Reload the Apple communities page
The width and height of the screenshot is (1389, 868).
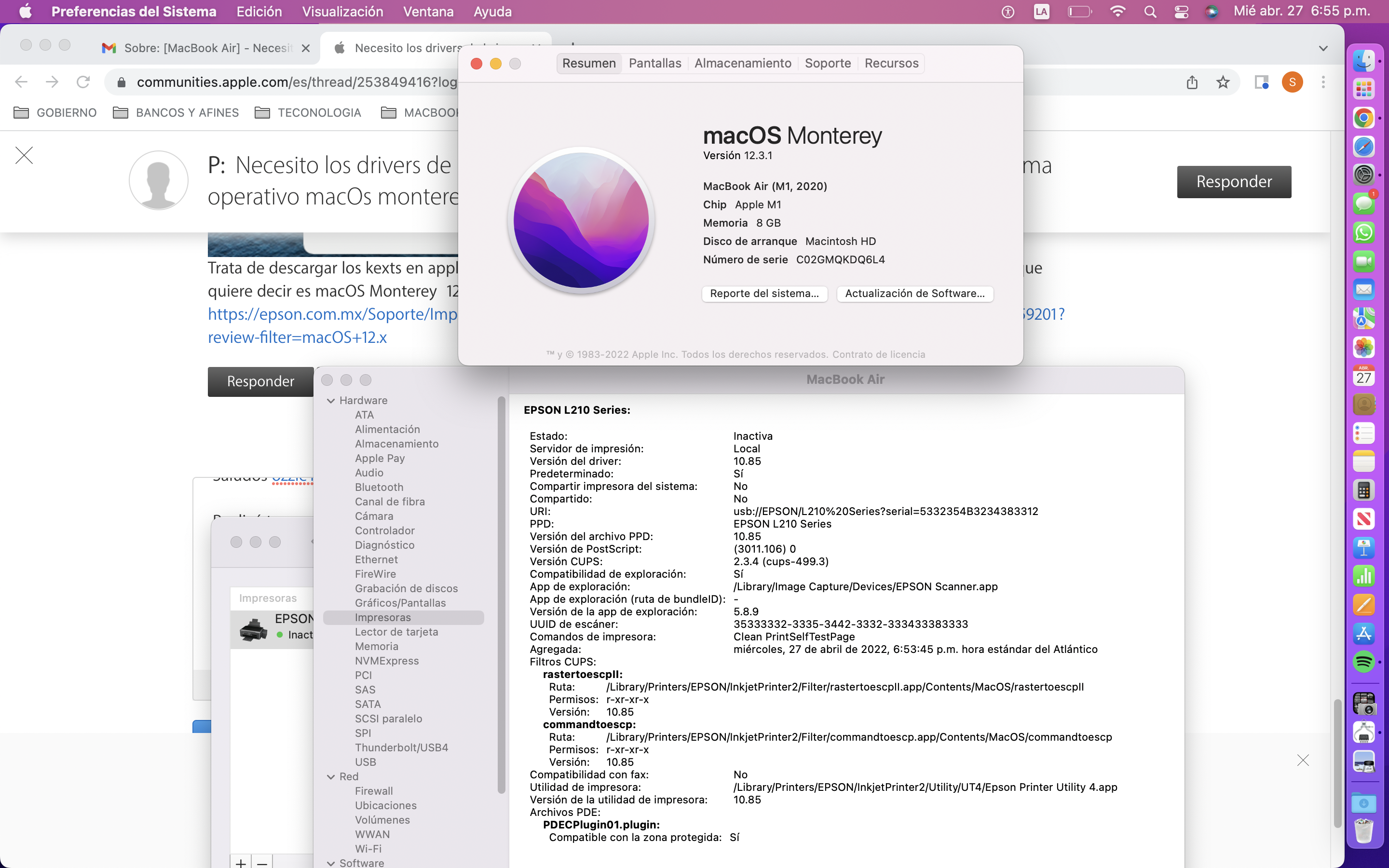[x=83, y=82]
